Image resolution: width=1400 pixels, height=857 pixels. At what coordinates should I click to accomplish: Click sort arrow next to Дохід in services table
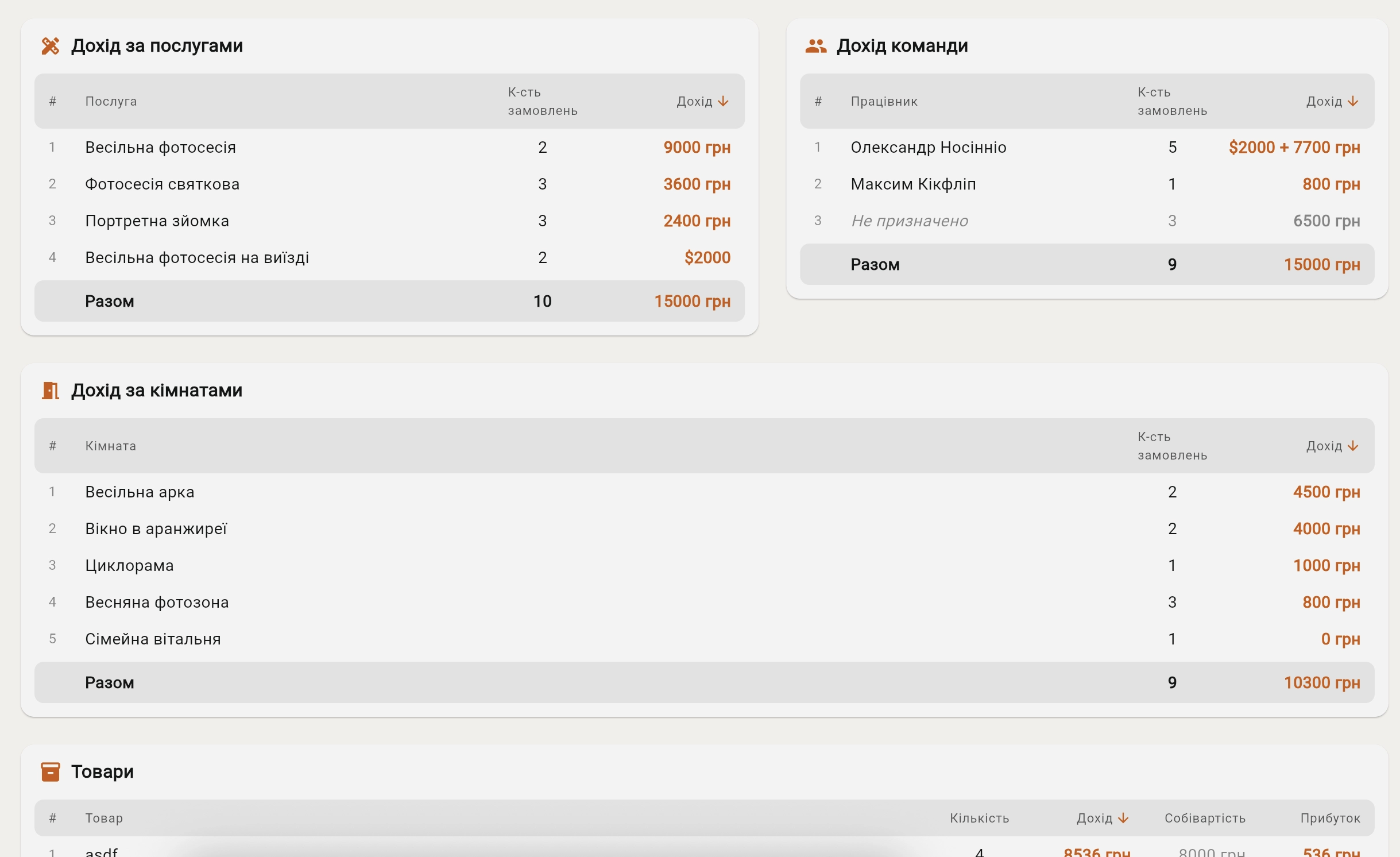[x=724, y=102]
